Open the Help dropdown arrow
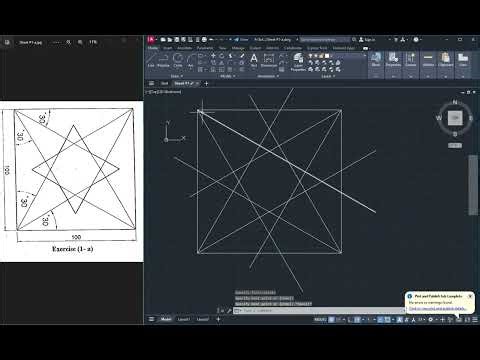480x360 pixels. (421, 39)
